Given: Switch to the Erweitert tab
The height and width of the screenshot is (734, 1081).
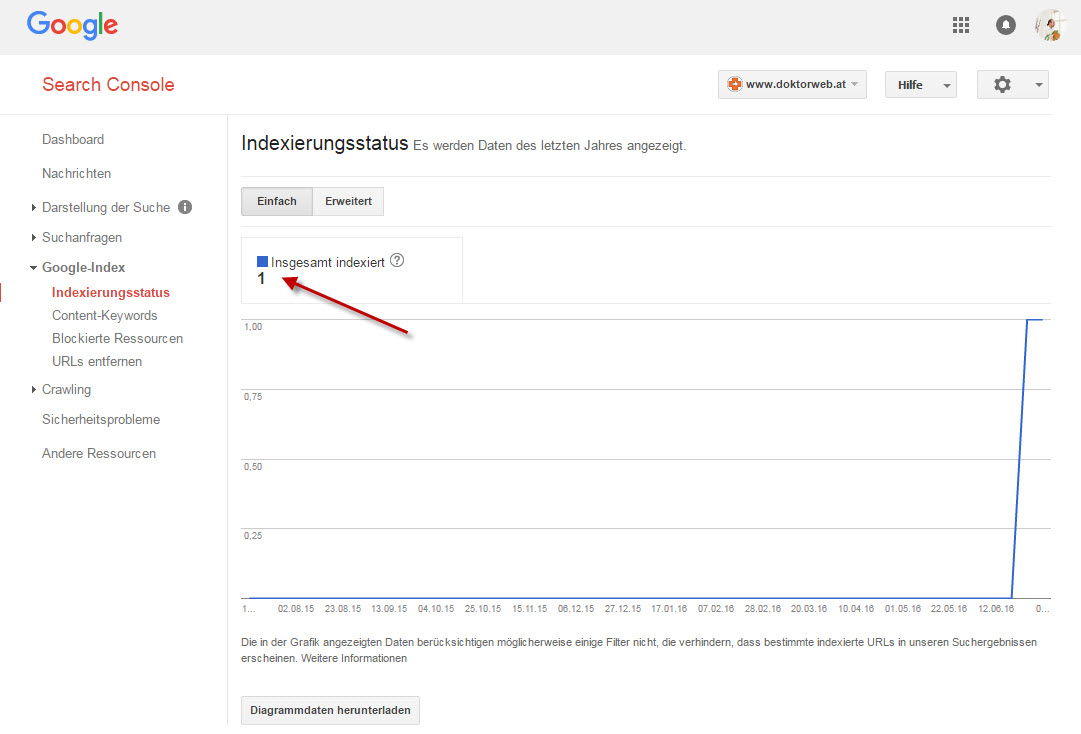Looking at the screenshot, I should click(x=348, y=201).
